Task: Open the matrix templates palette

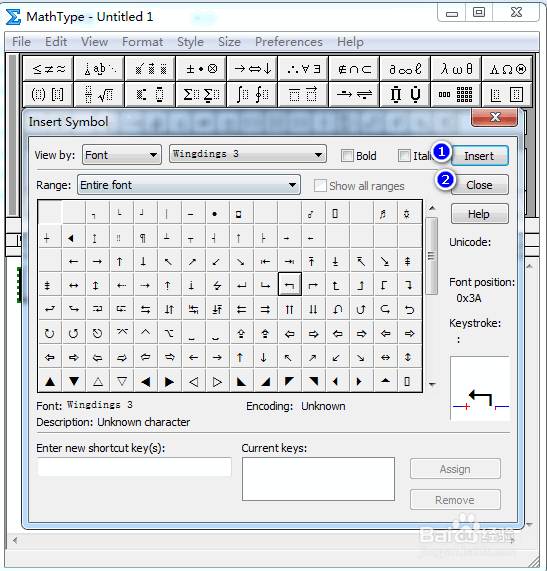Action: click(456, 94)
